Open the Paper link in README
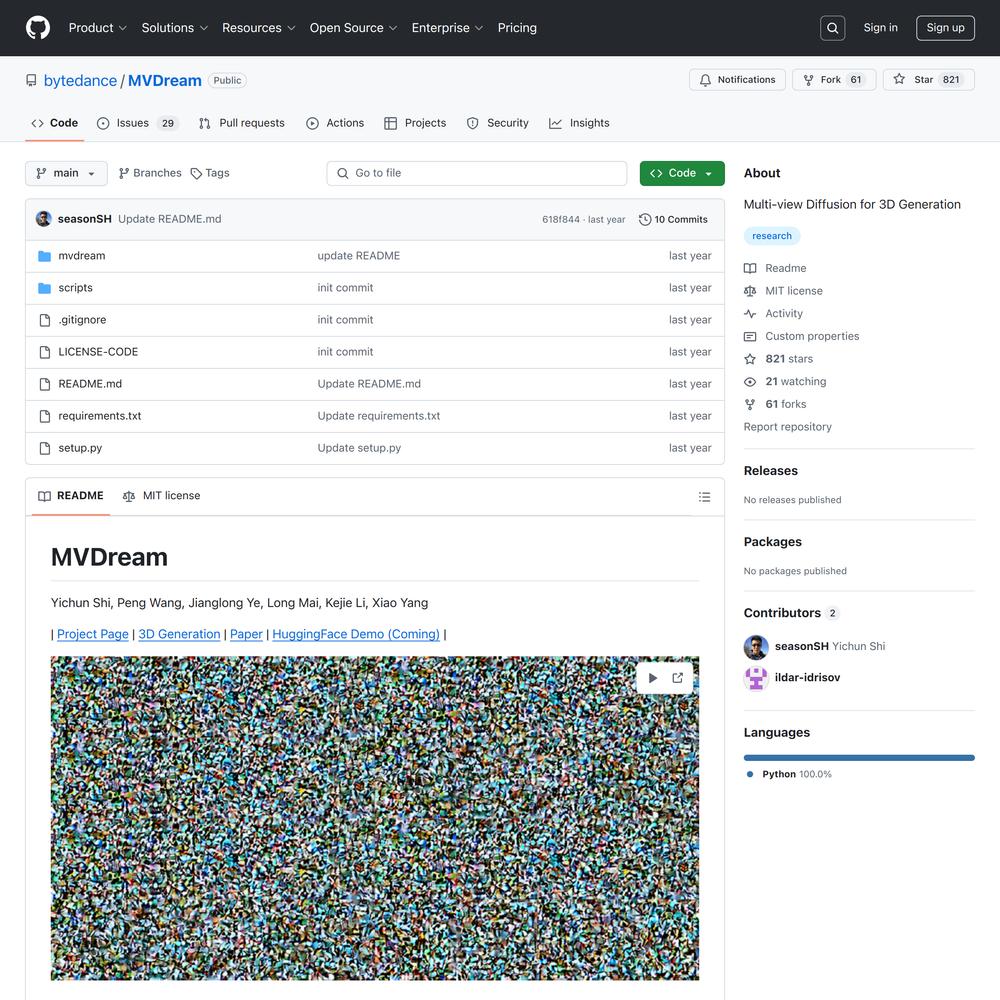The image size is (1000, 1000). click(x=246, y=635)
